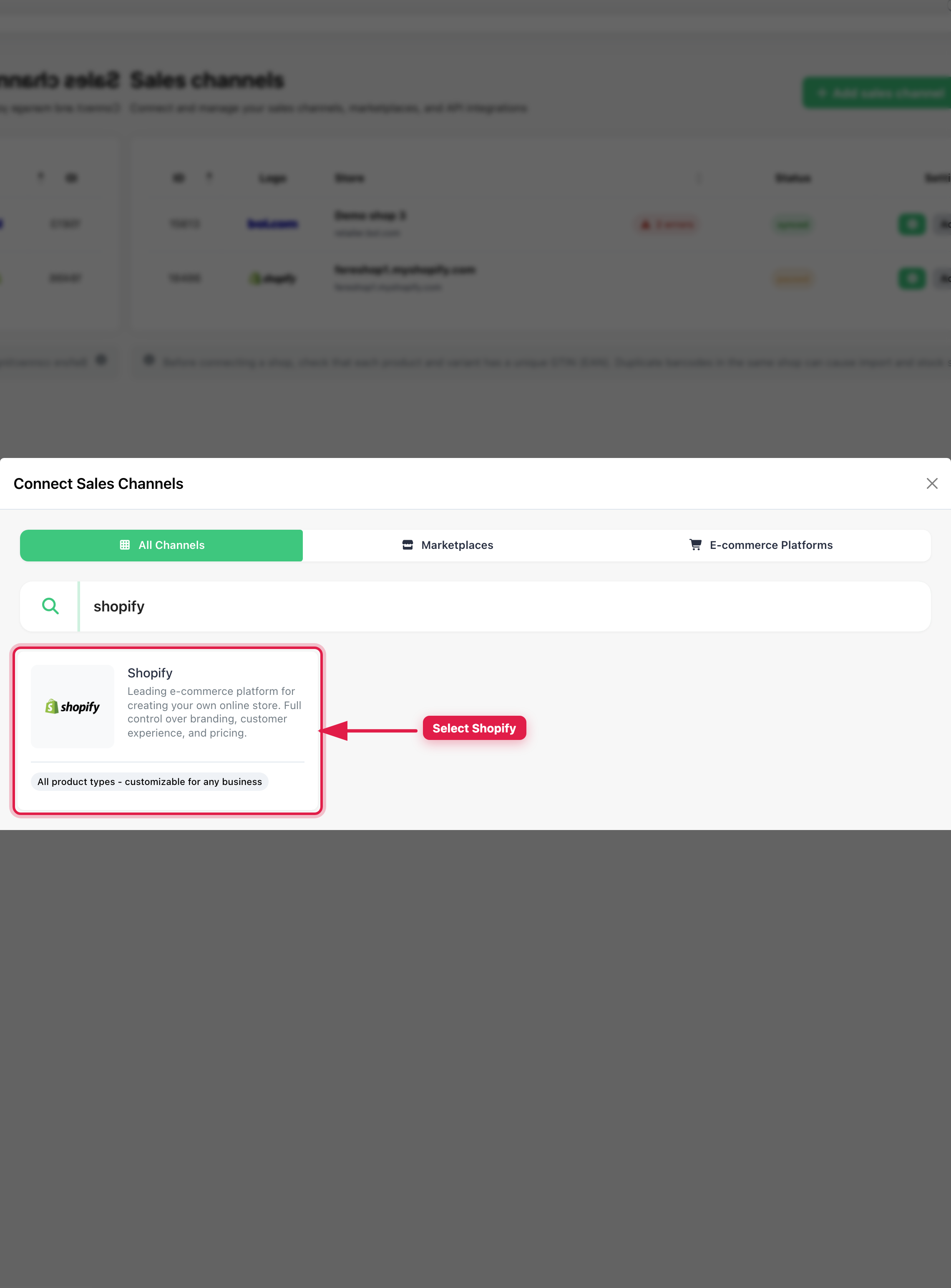
Task: Switch to the All Channels tab
Action: 161,545
